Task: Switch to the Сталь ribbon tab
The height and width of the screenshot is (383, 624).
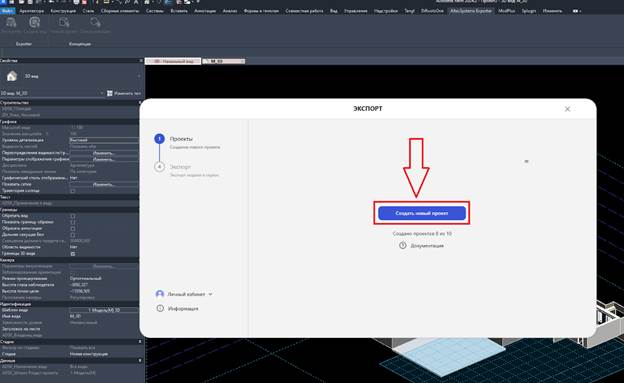Action: tap(88, 11)
